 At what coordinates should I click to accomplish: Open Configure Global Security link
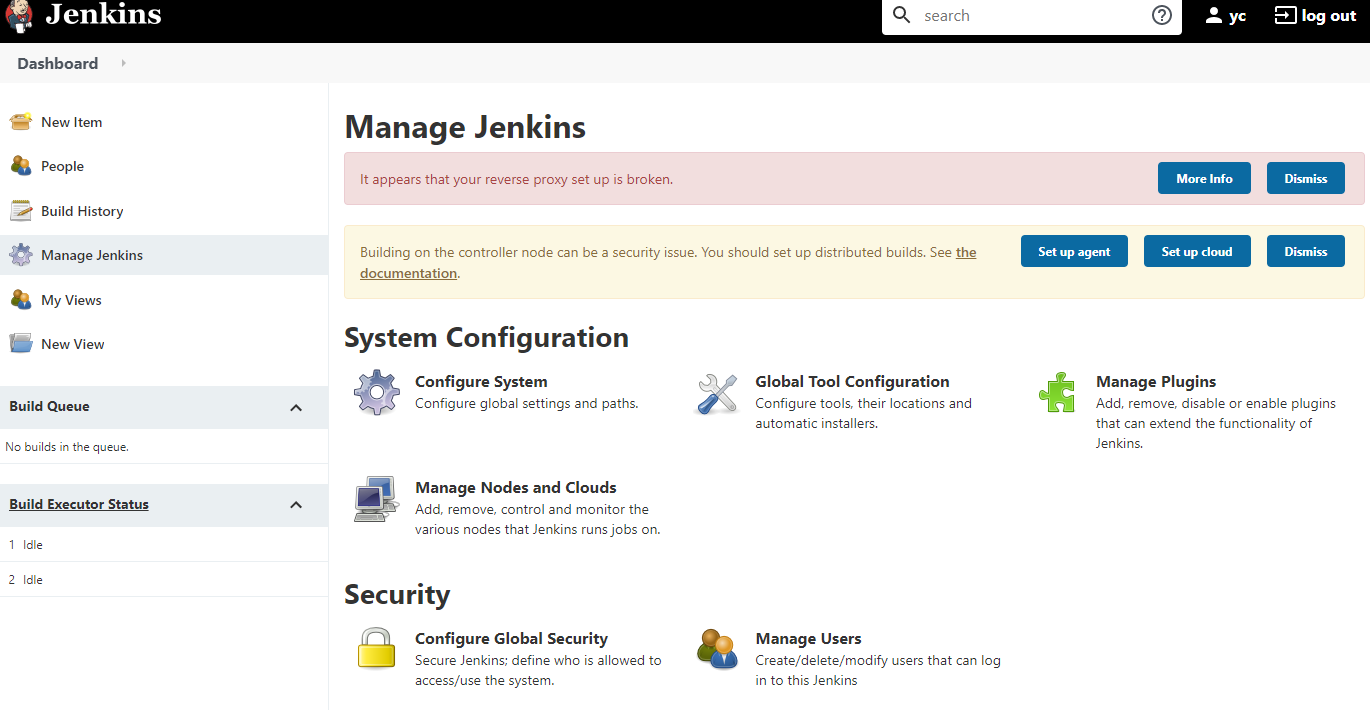511,638
